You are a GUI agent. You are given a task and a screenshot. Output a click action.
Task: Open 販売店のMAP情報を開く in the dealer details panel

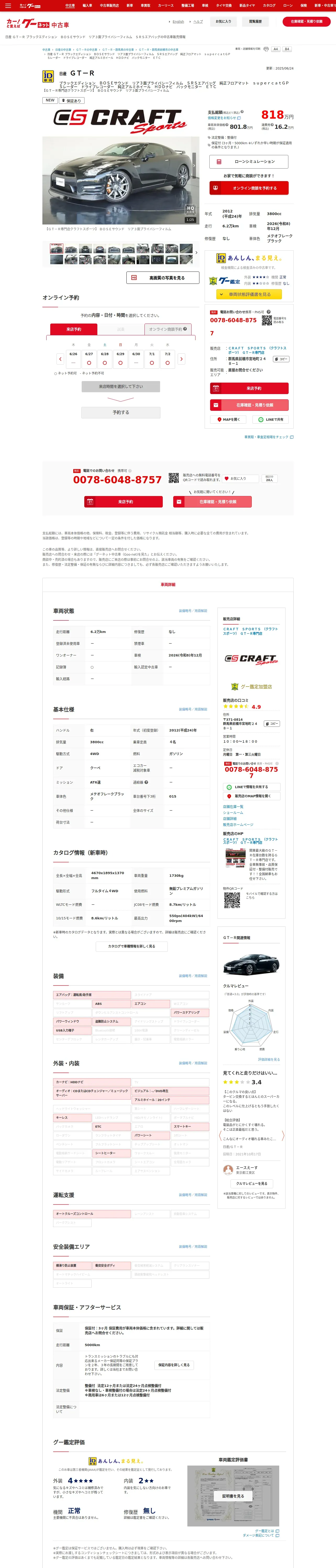(251, 796)
